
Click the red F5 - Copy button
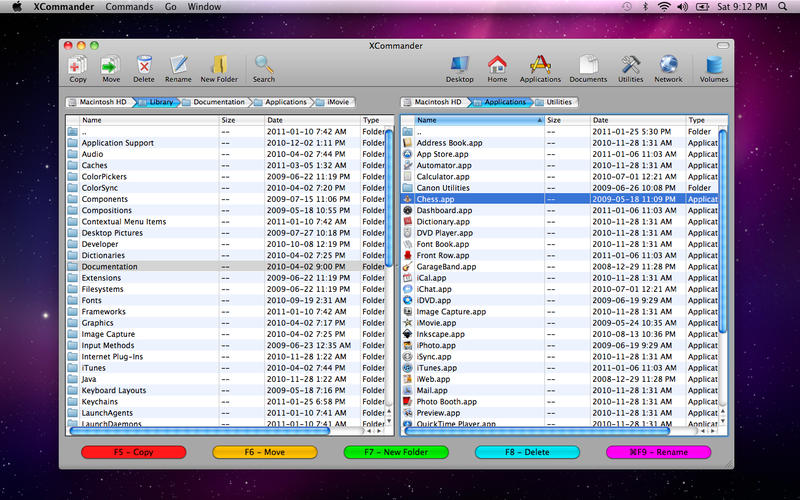(x=134, y=452)
